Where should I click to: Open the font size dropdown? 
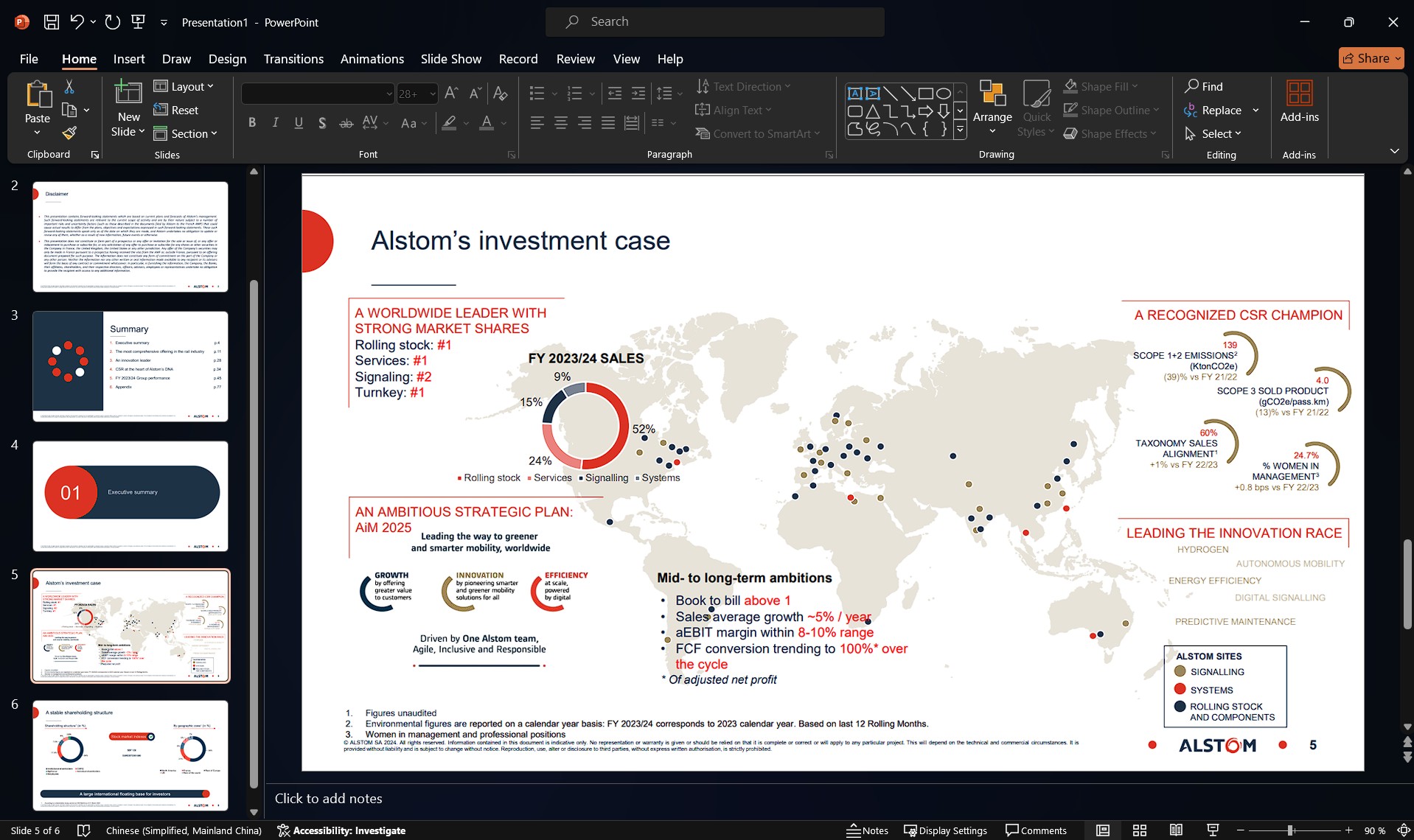tap(433, 94)
